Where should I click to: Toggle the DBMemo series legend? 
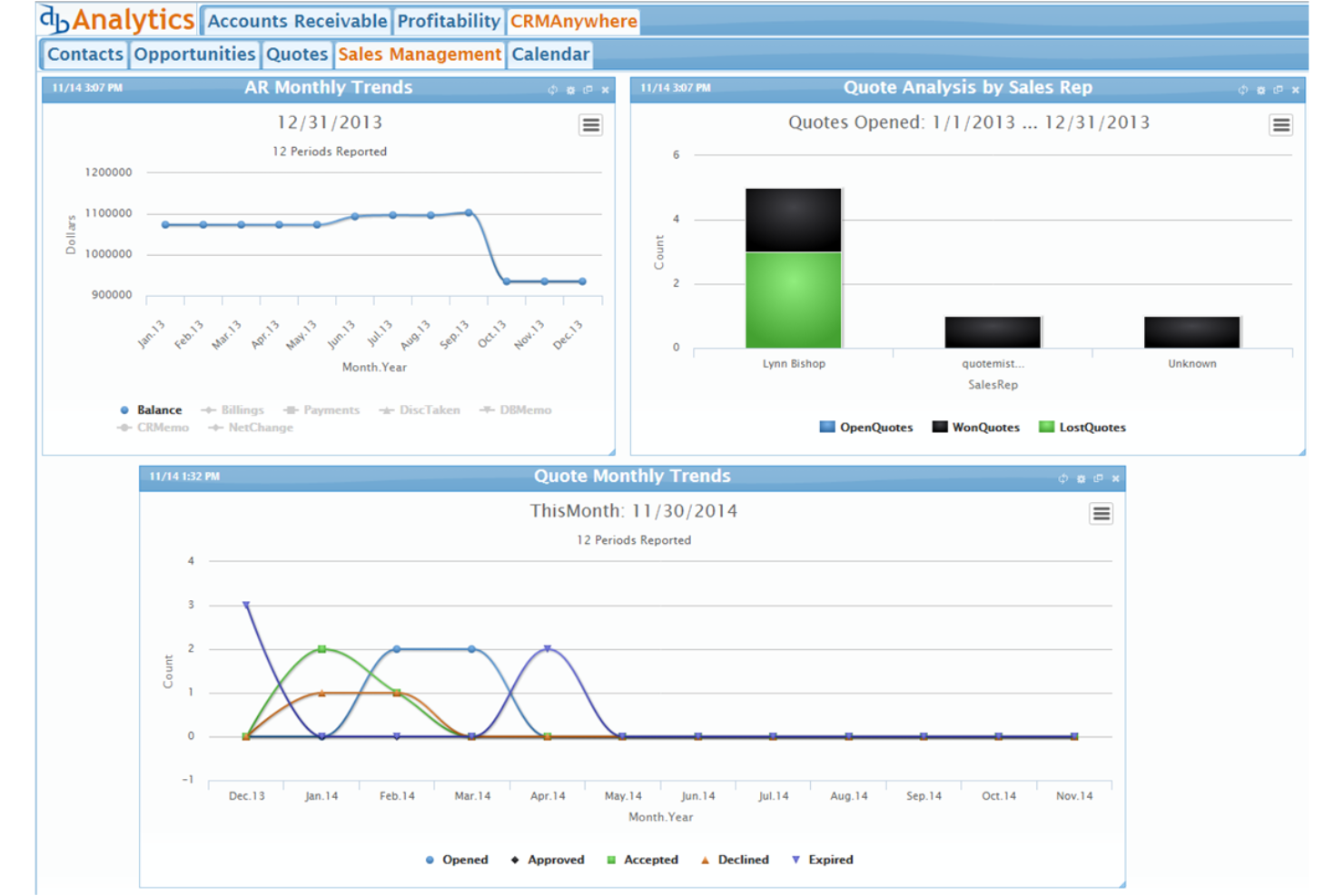pos(515,410)
